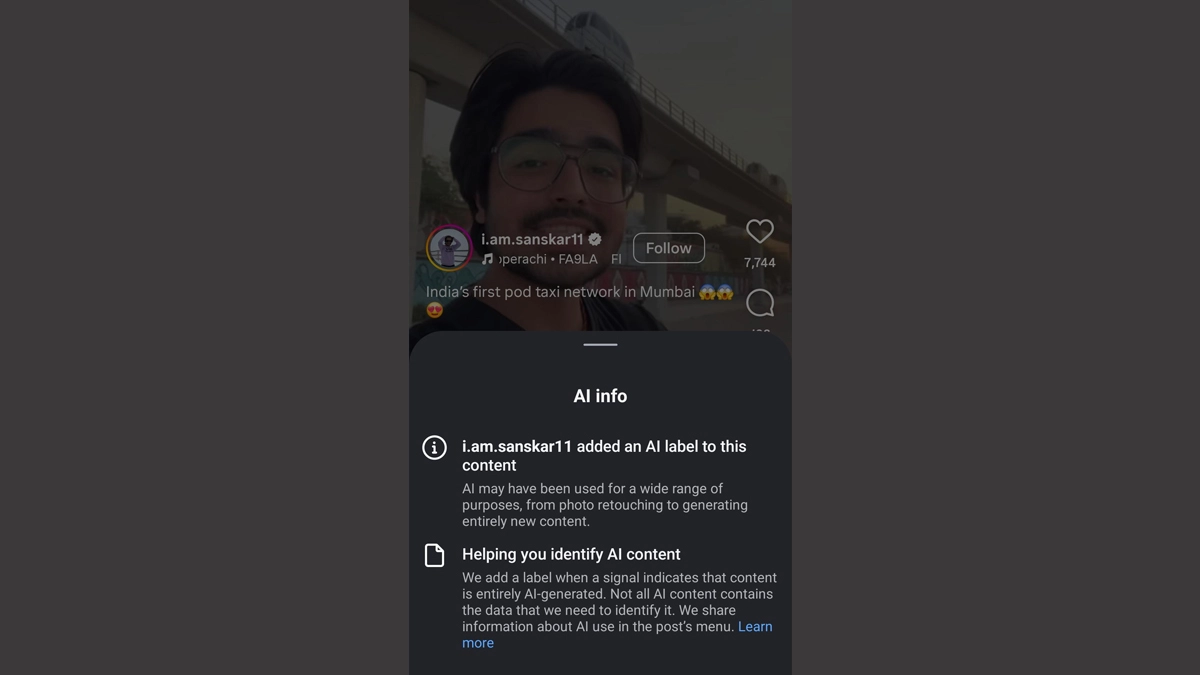This screenshot has height=675, width=1200.
Task: Click the AI info sheet title
Action: [600, 396]
